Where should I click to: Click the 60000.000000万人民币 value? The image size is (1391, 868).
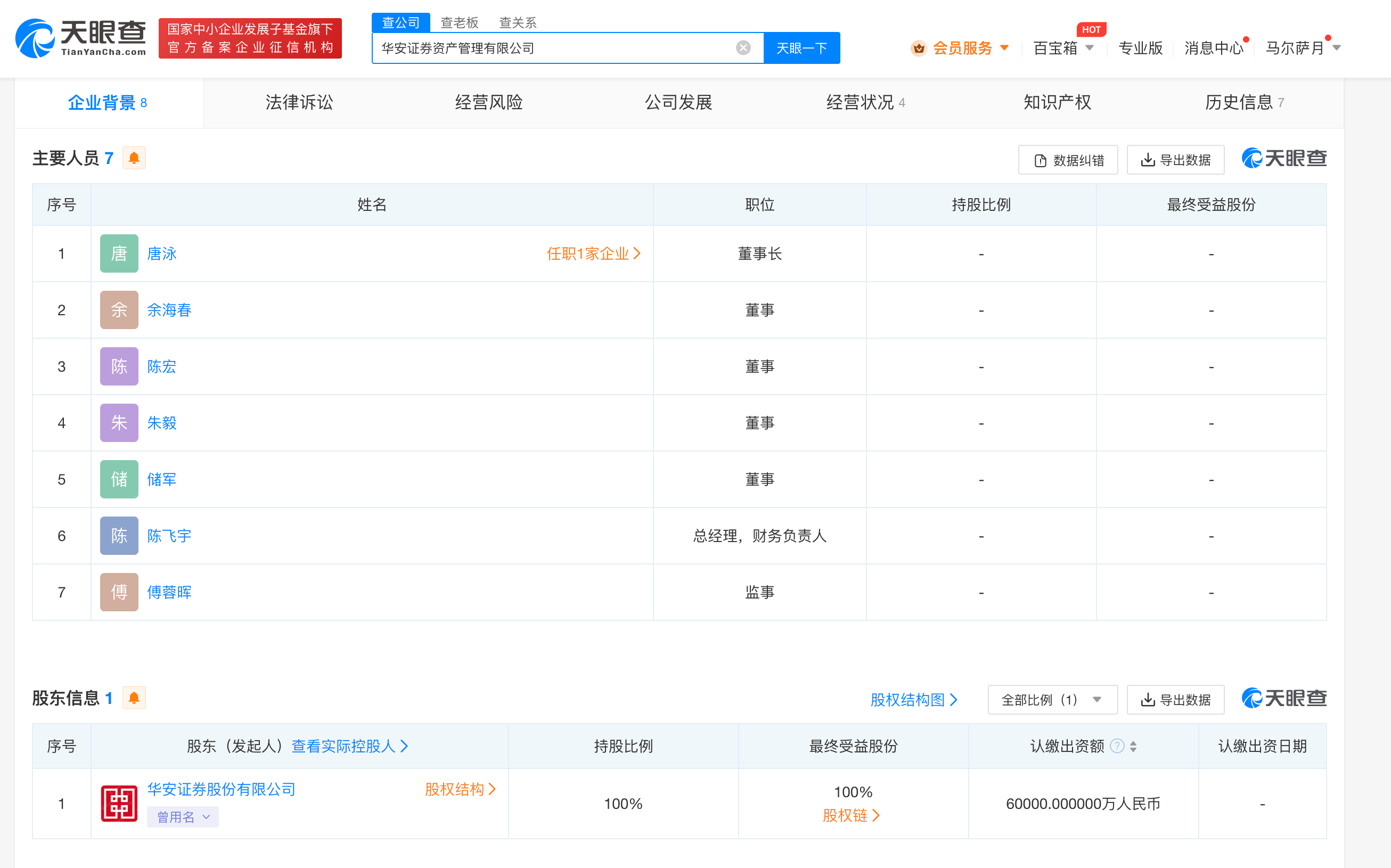(x=1083, y=804)
